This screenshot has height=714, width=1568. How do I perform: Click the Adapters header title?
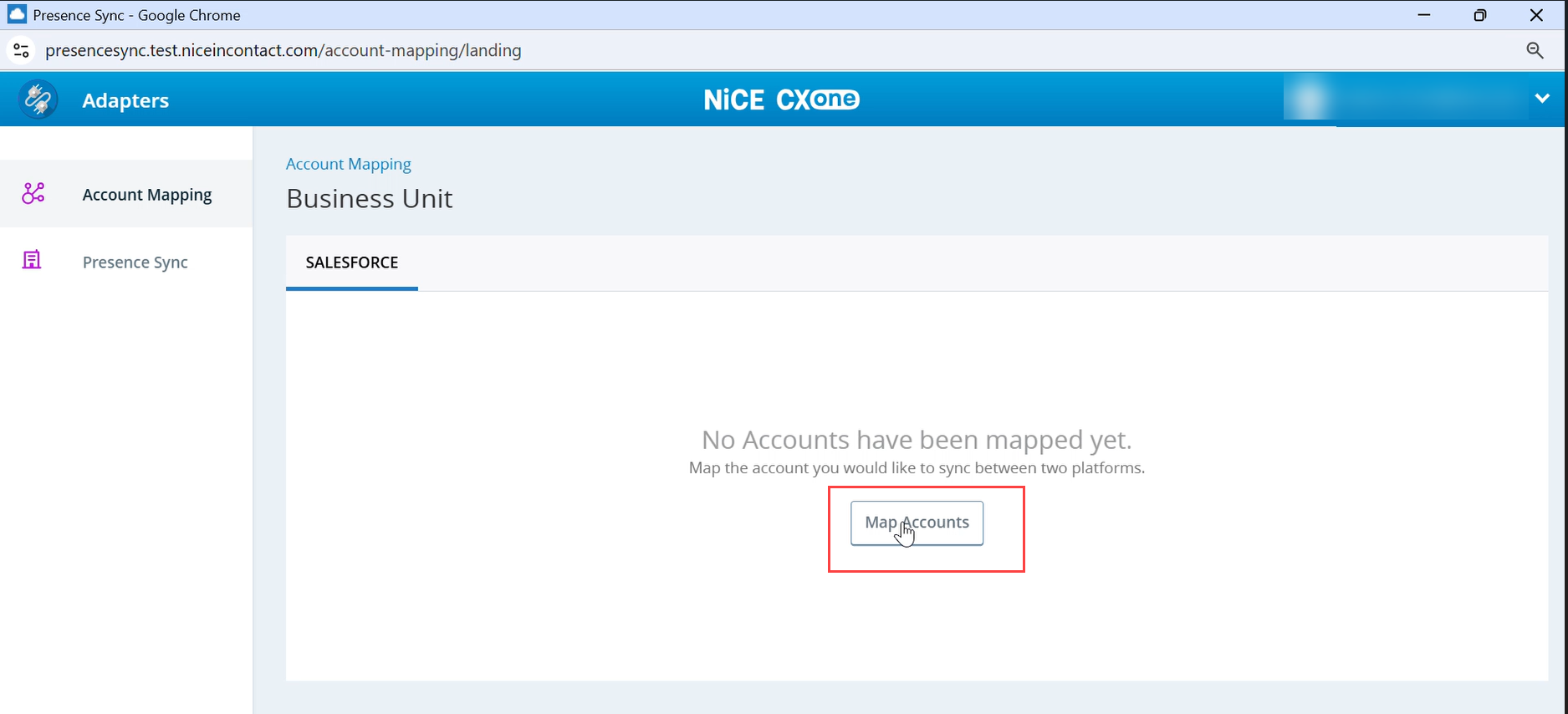(125, 100)
